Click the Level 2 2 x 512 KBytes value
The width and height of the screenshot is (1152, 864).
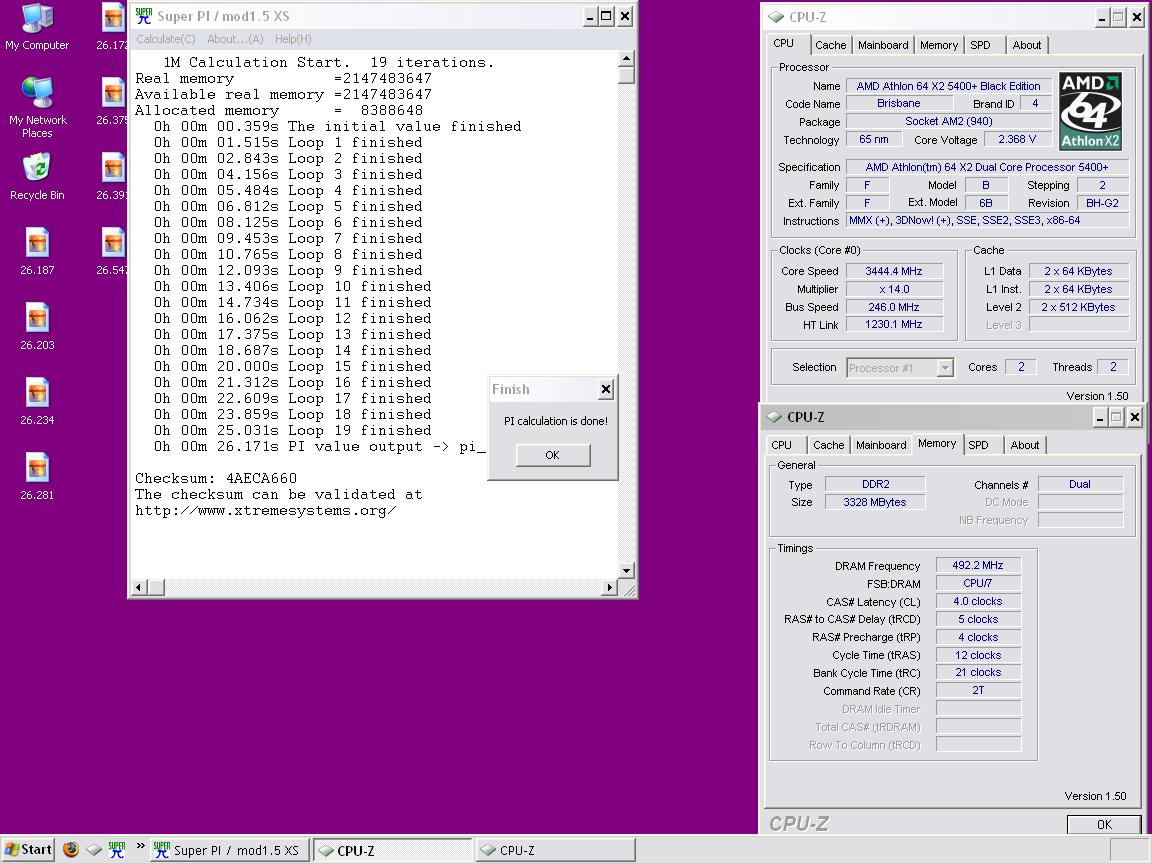pyautogui.click(x=1078, y=307)
